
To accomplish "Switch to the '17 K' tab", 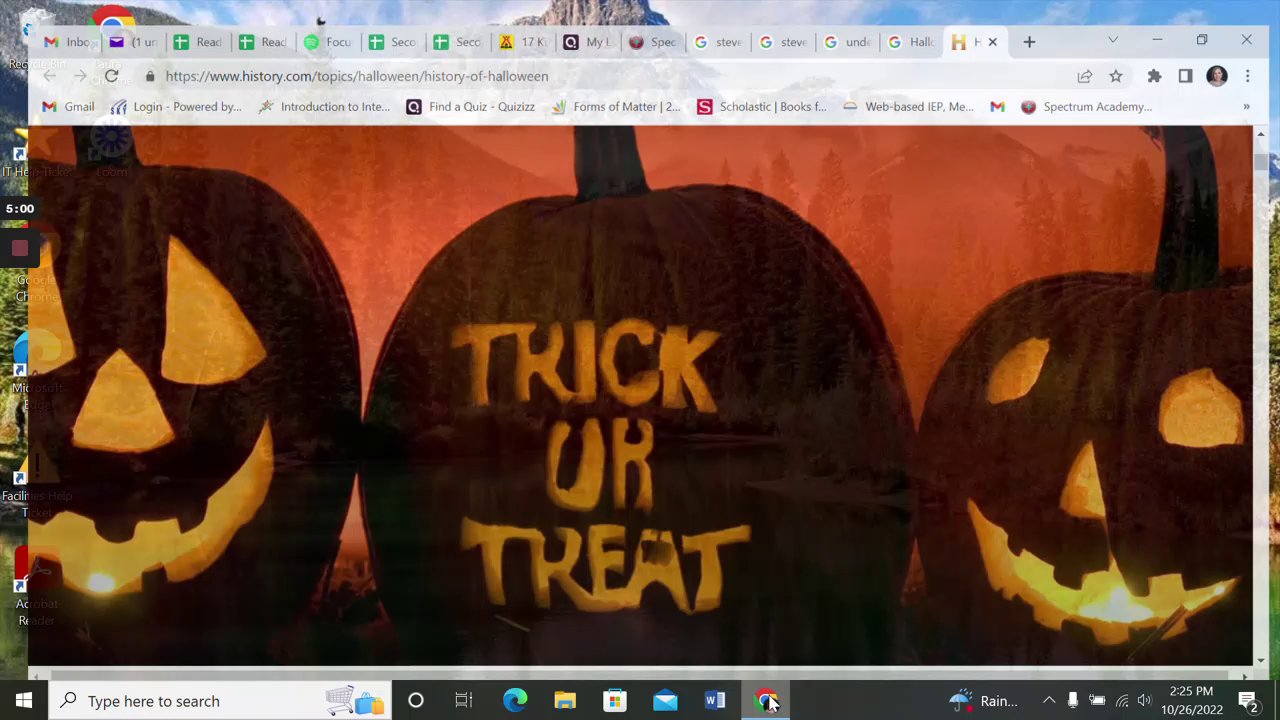I will click(x=522, y=42).
